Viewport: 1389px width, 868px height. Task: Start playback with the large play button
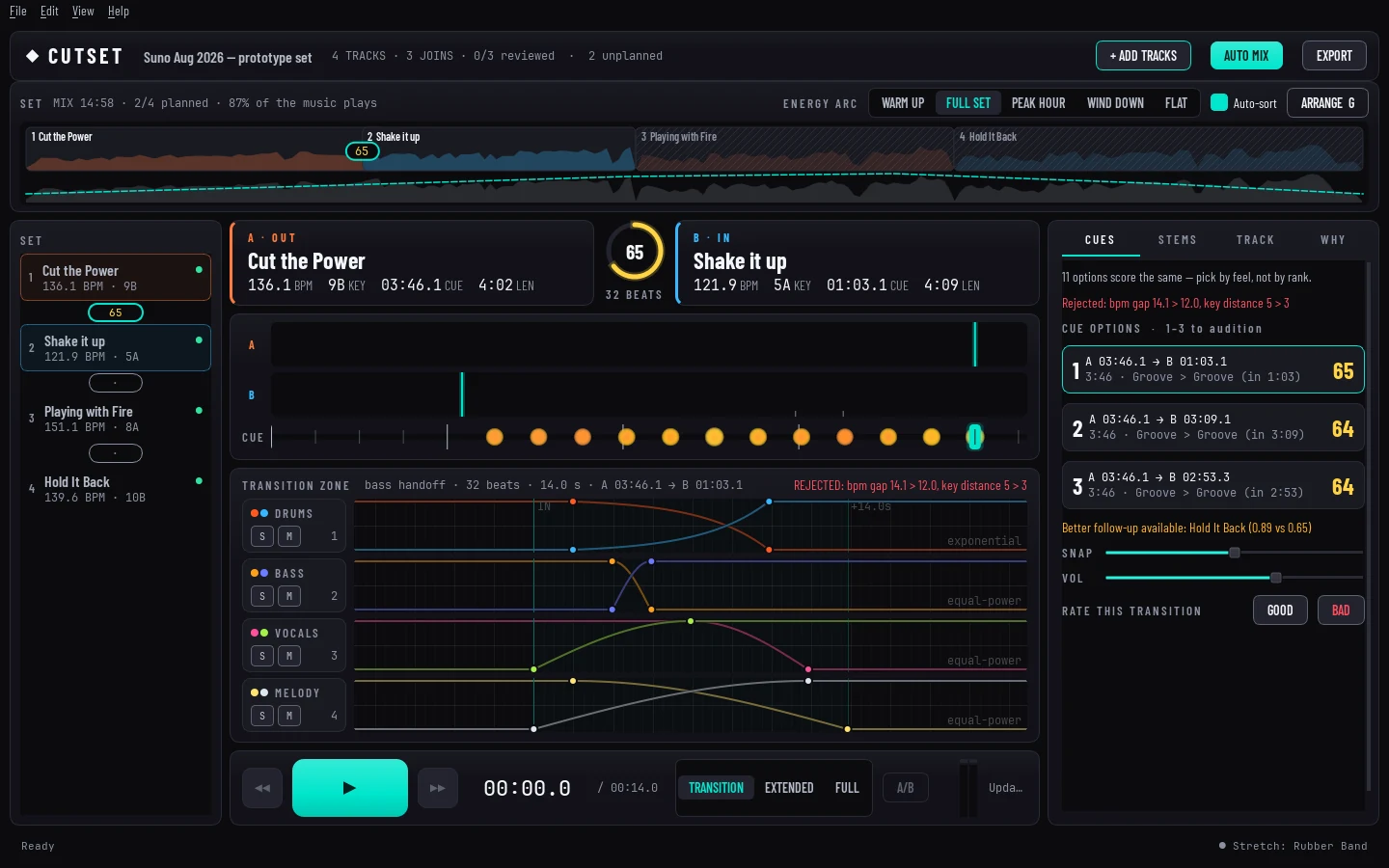click(350, 788)
